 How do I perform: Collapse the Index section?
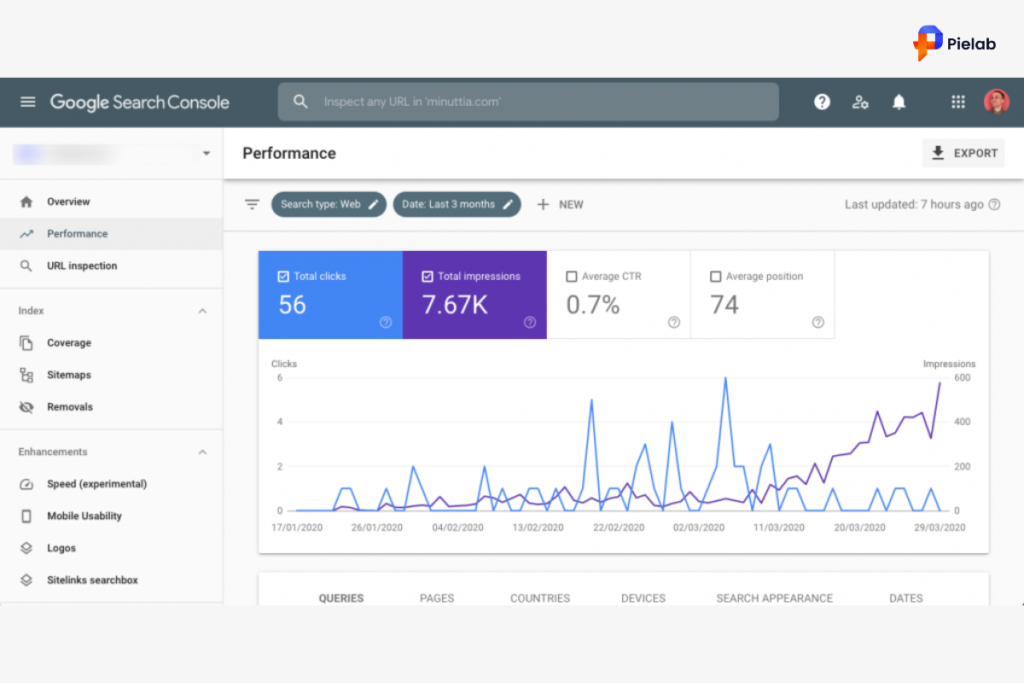(x=202, y=311)
